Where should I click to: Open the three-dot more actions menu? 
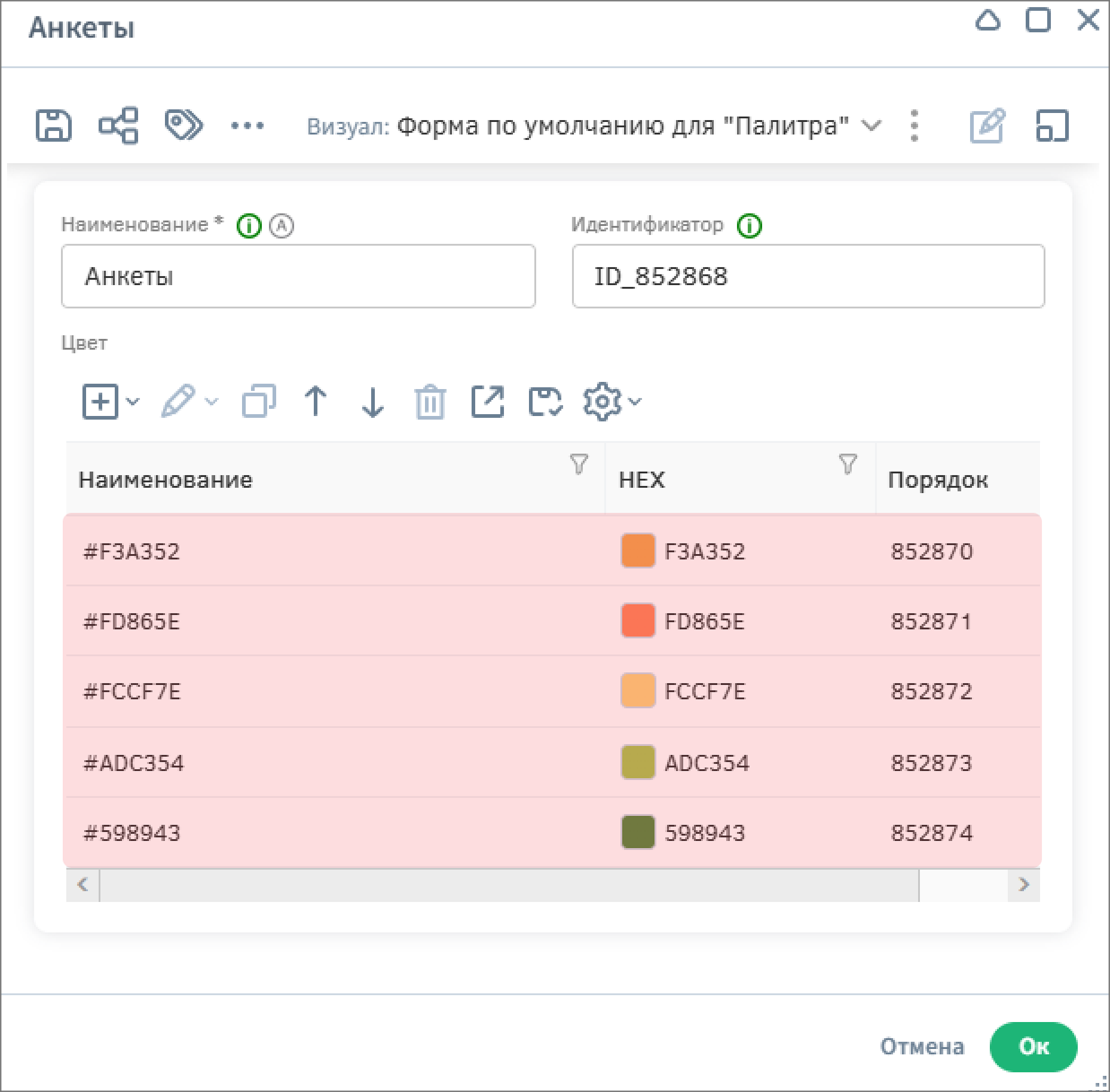tap(247, 126)
